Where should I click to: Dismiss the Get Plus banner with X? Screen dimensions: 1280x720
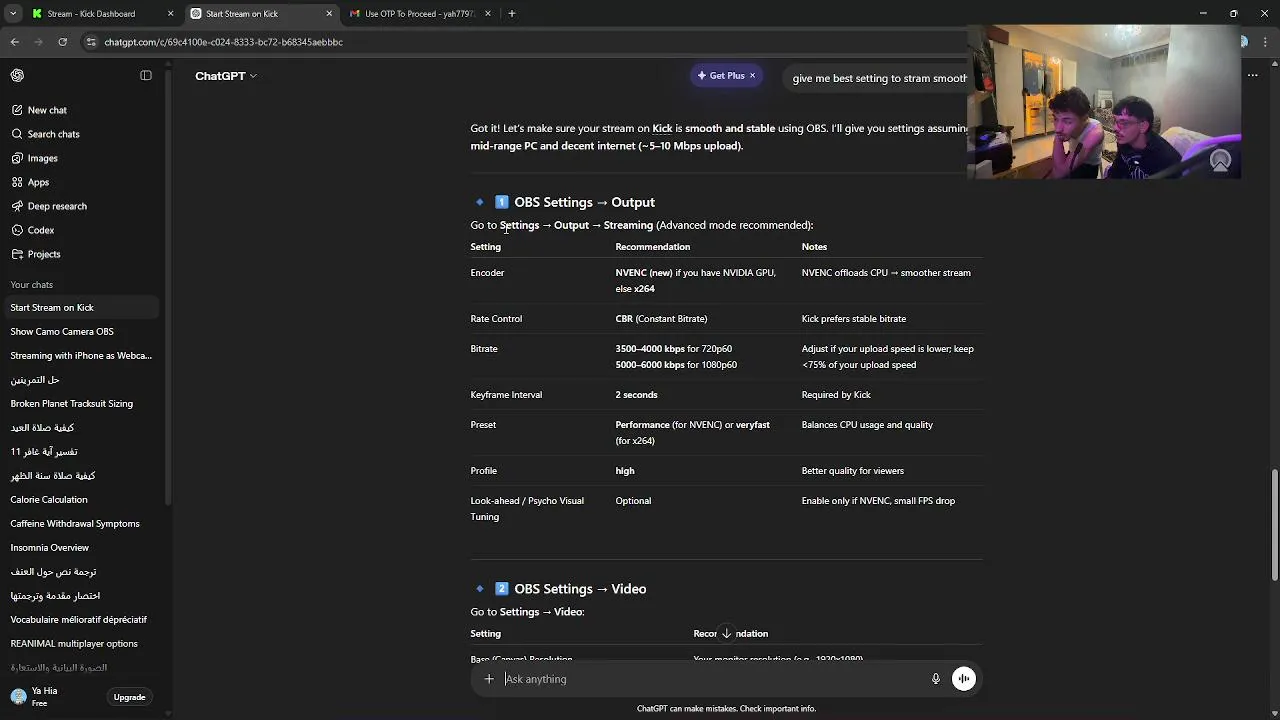coord(752,76)
